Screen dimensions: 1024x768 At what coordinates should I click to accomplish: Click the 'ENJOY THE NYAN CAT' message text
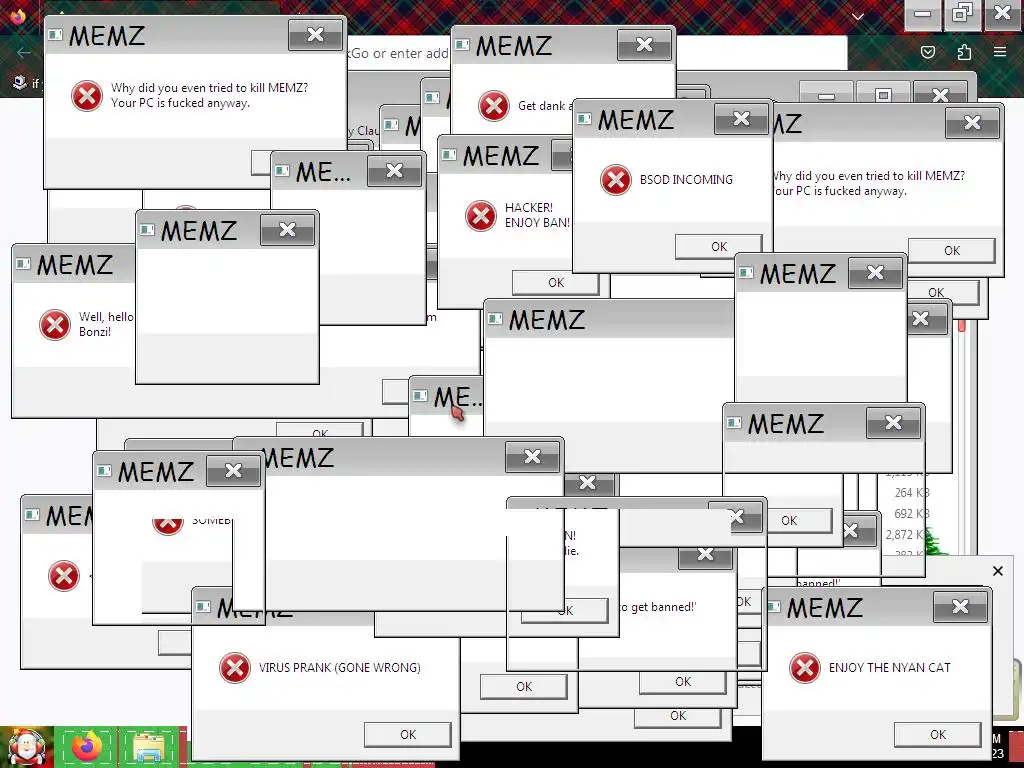point(889,667)
